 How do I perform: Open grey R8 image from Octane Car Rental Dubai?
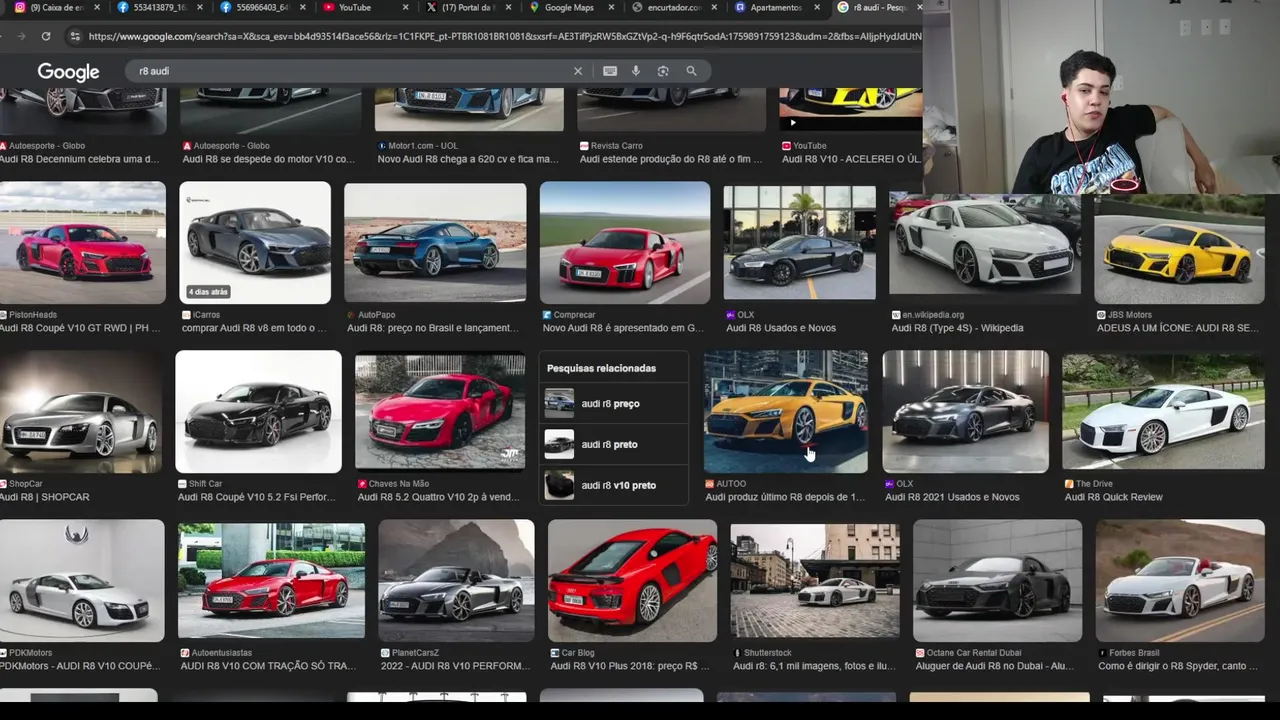click(997, 581)
